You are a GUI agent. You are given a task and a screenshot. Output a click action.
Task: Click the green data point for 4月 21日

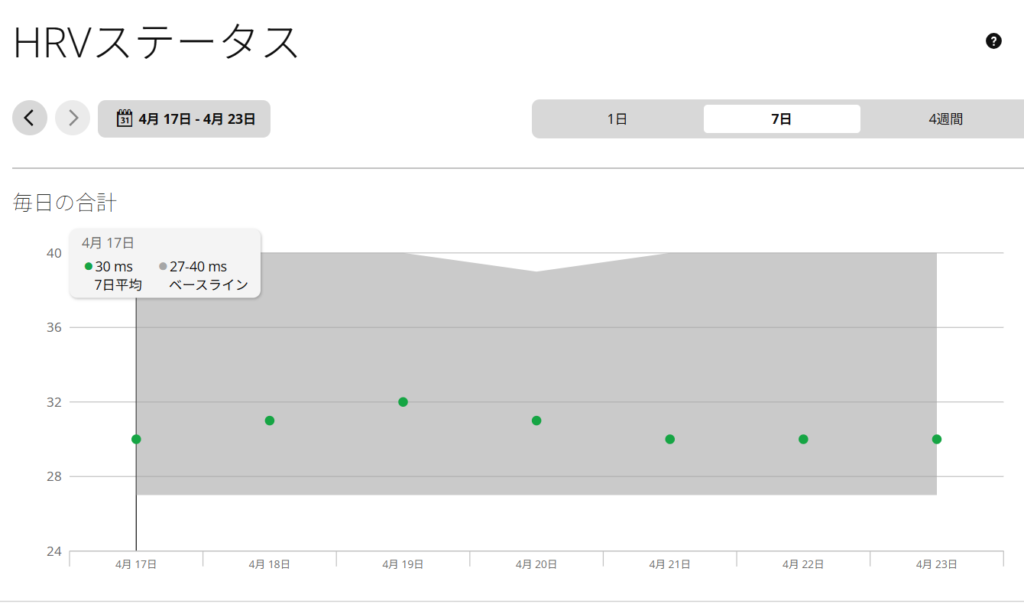point(670,439)
